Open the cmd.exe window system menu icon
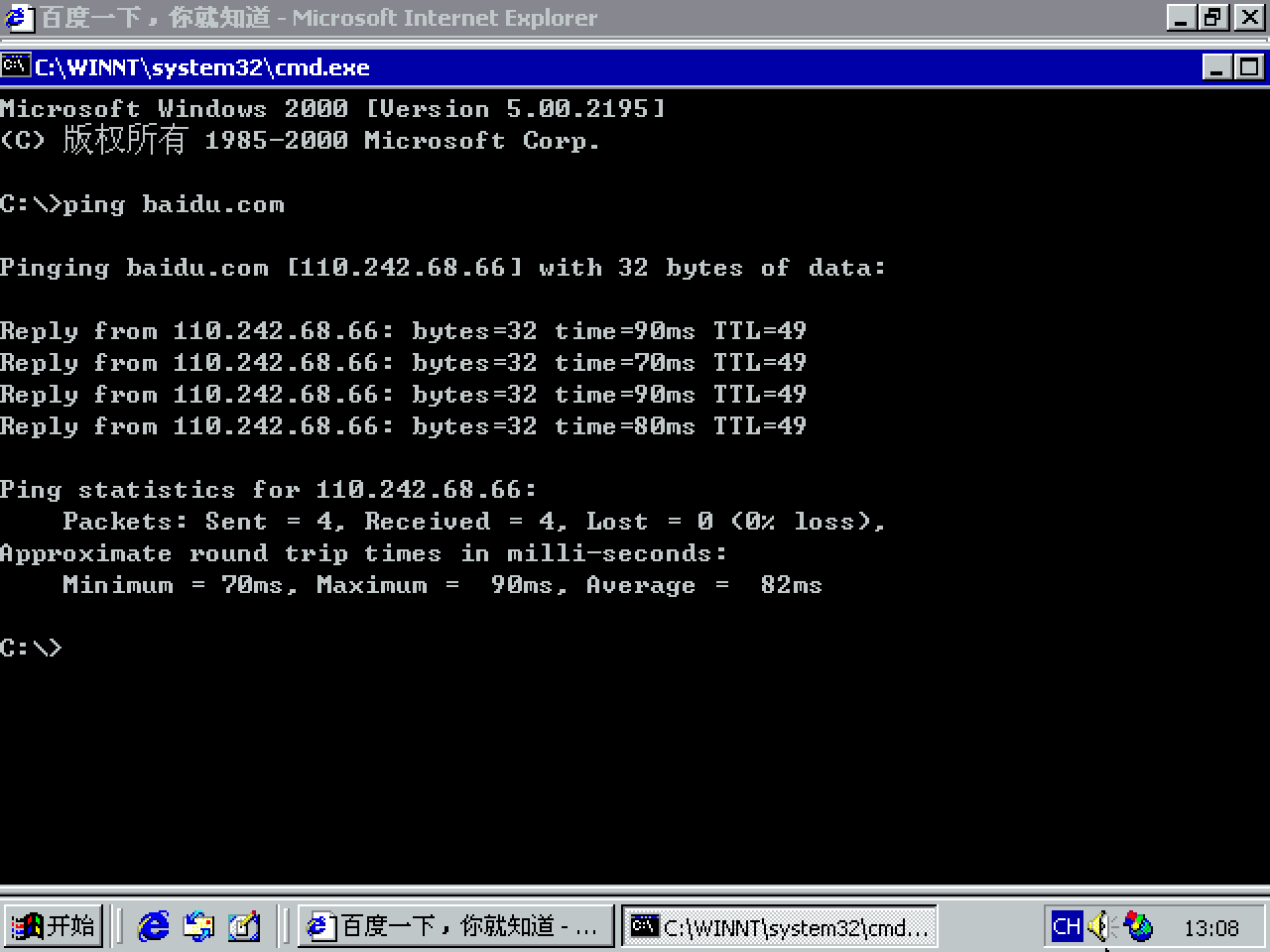Image resolution: width=1270 pixels, height=952 pixels. [15, 66]
